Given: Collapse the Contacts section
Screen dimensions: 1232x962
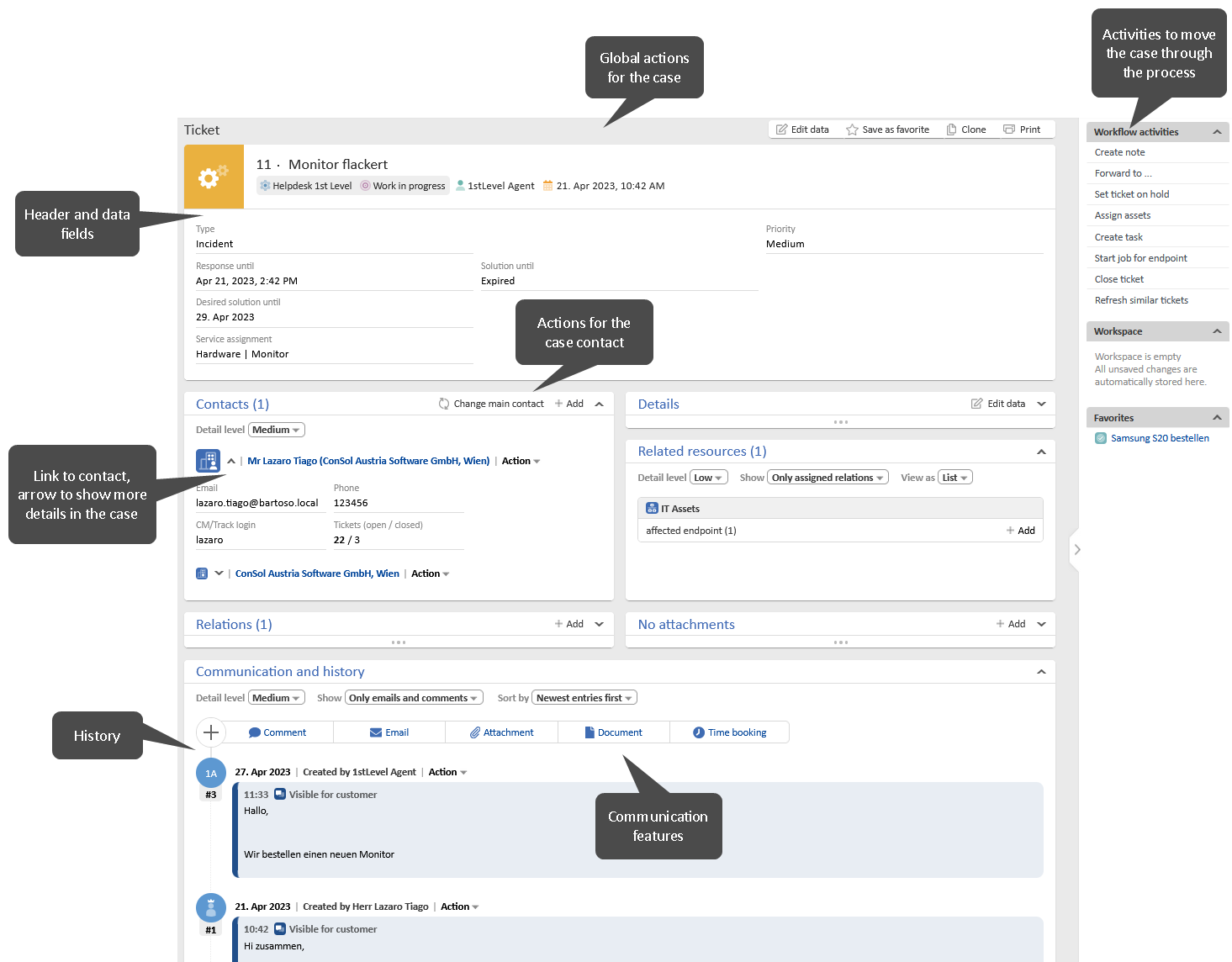Looking at the screenshot, I should [x=599, y=404].
